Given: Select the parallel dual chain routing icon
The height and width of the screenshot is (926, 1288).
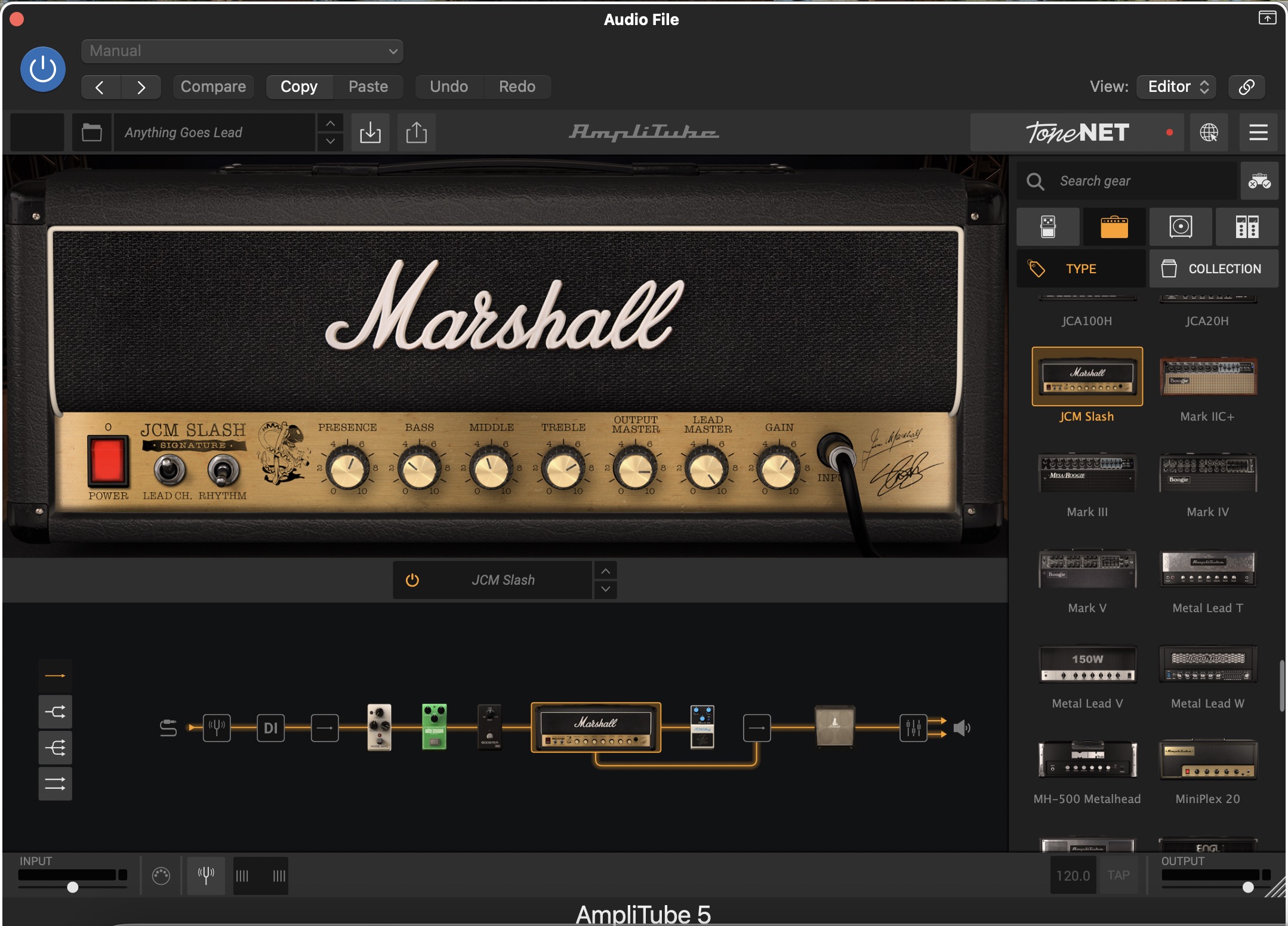Looking at the screenshot, I should [x=56, y=783].
